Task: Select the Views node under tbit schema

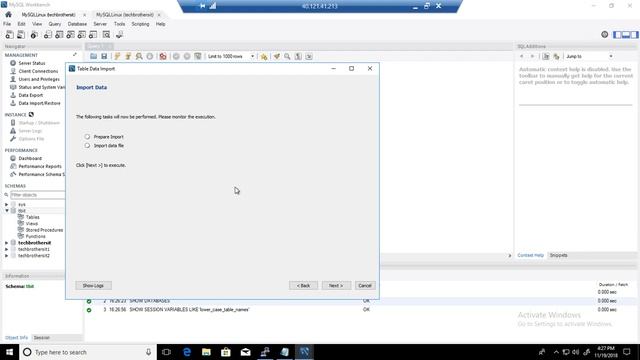Action: pyautogui.click(x=31, y=224)
